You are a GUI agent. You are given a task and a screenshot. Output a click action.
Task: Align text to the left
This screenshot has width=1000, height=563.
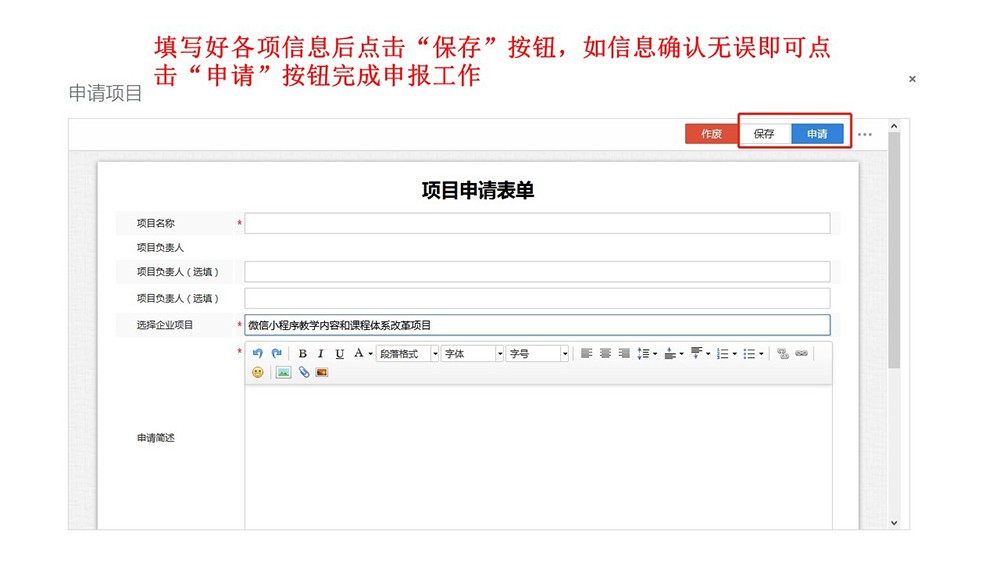coord(587,354)
